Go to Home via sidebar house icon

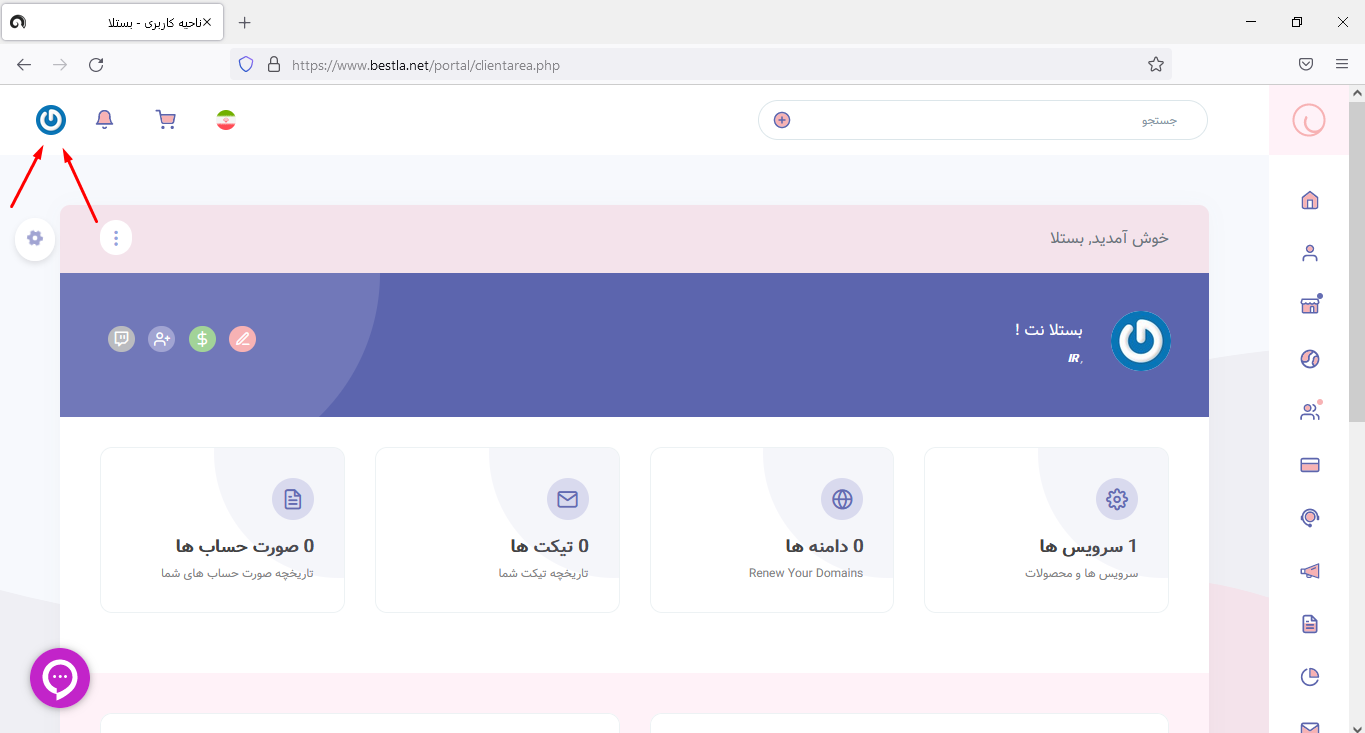[x=1310, y=200]
